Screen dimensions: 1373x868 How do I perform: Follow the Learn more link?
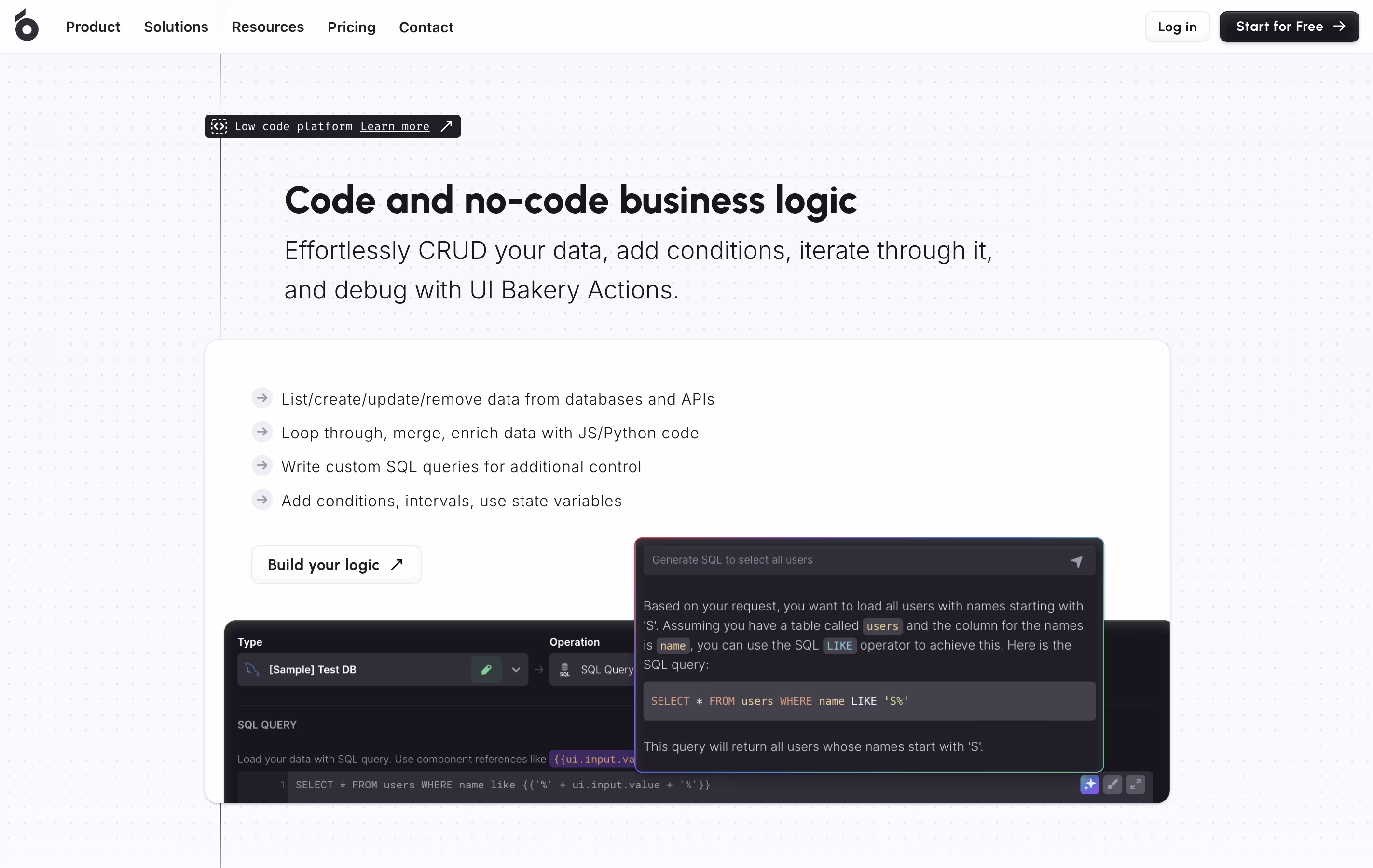(x=395, y=126)
